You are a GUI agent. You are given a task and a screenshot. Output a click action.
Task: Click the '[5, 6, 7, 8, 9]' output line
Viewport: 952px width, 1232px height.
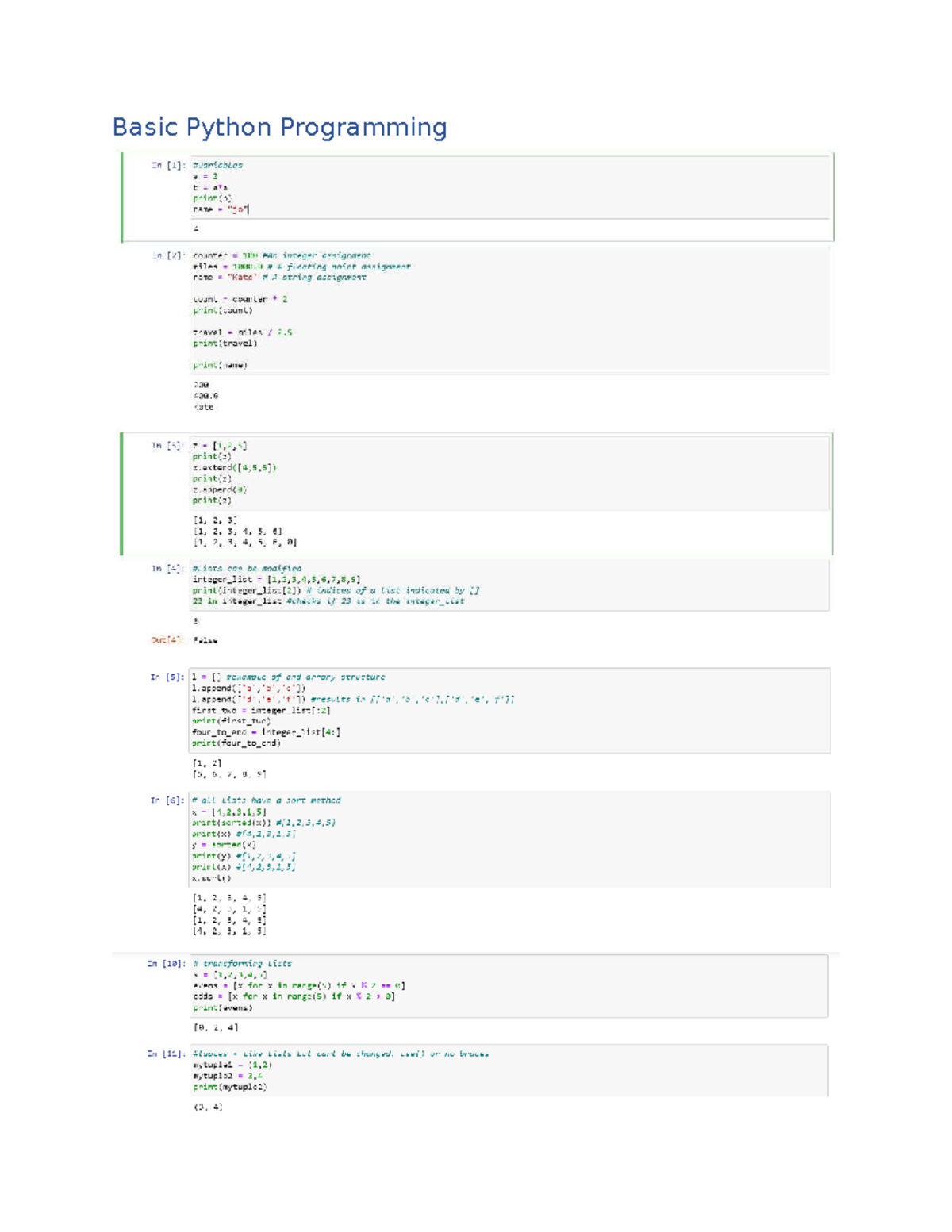pyautogui.click(x=229, y=773)
